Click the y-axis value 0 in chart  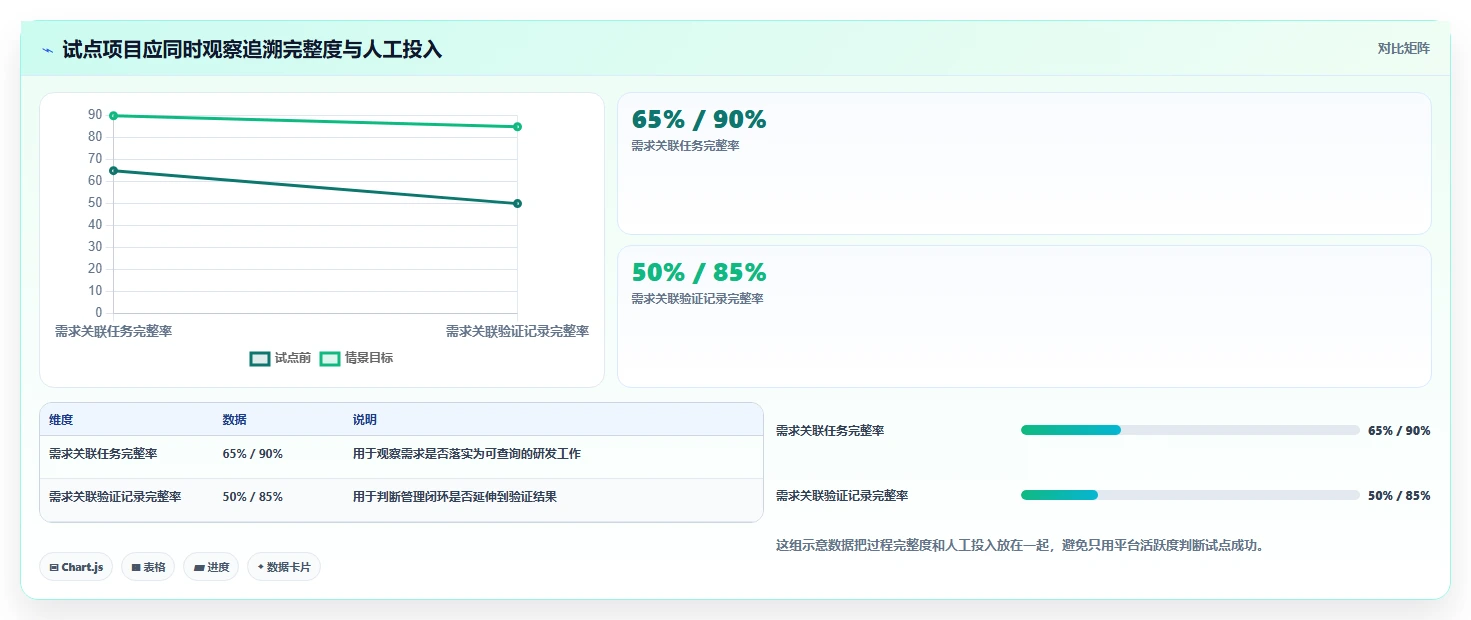tap(99, 313)
